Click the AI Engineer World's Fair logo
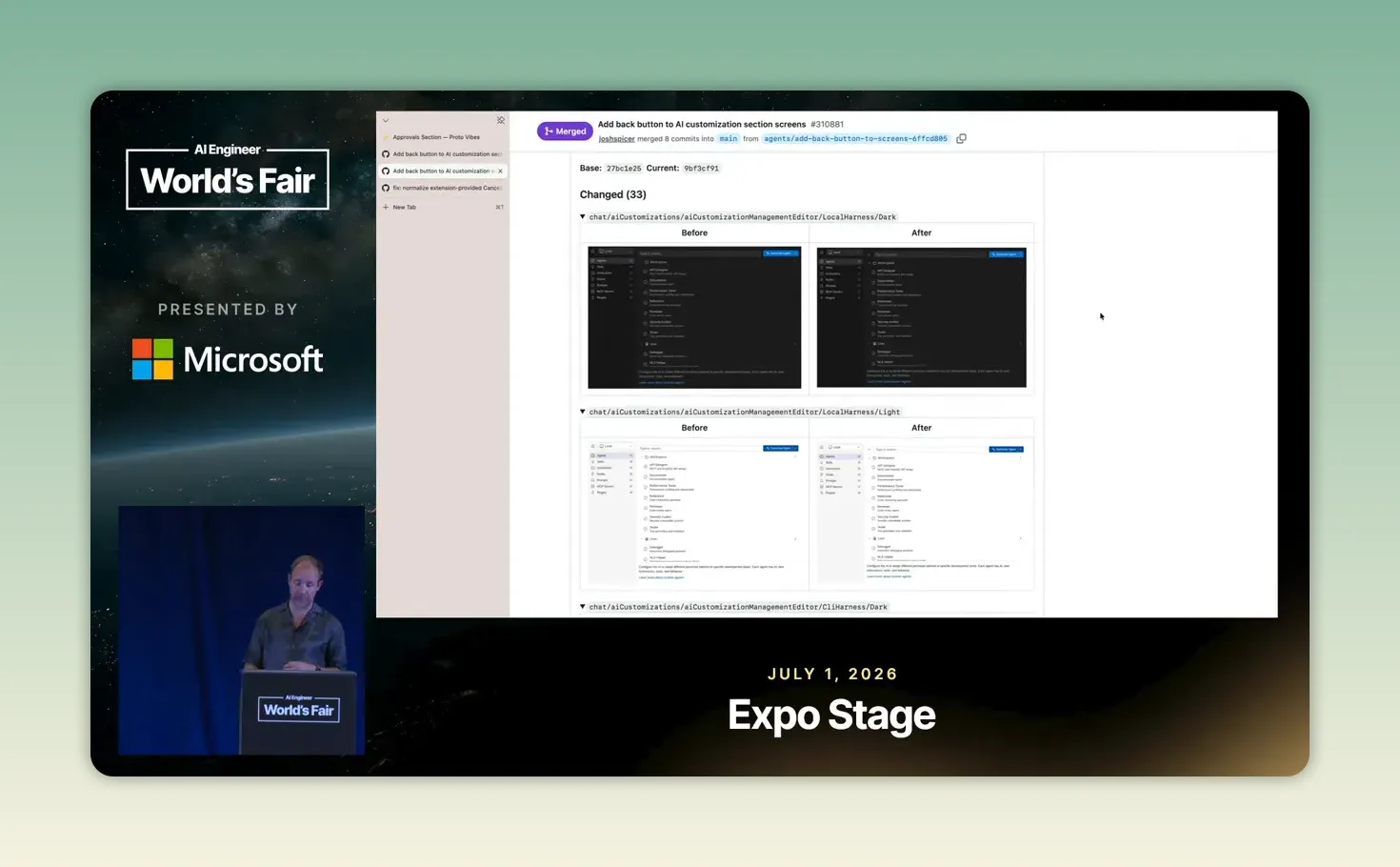 228,175
